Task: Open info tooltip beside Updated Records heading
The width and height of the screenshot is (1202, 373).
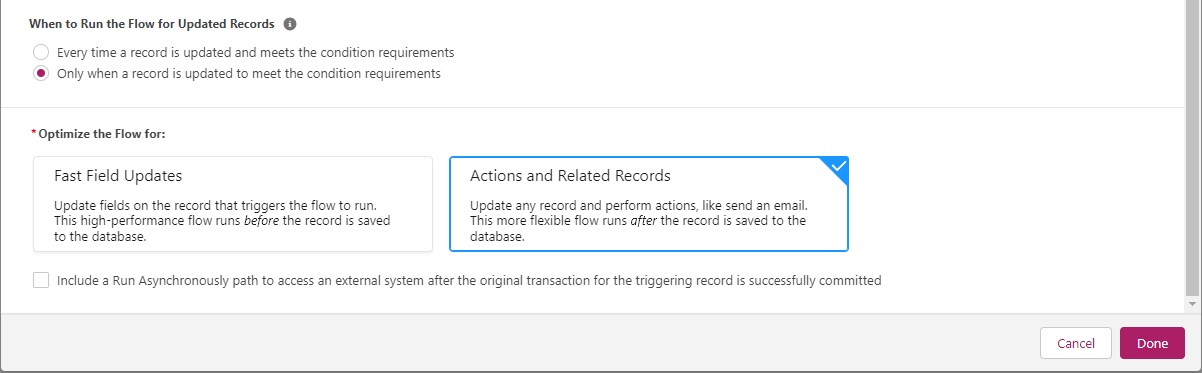Action: [x=290, y=23]
